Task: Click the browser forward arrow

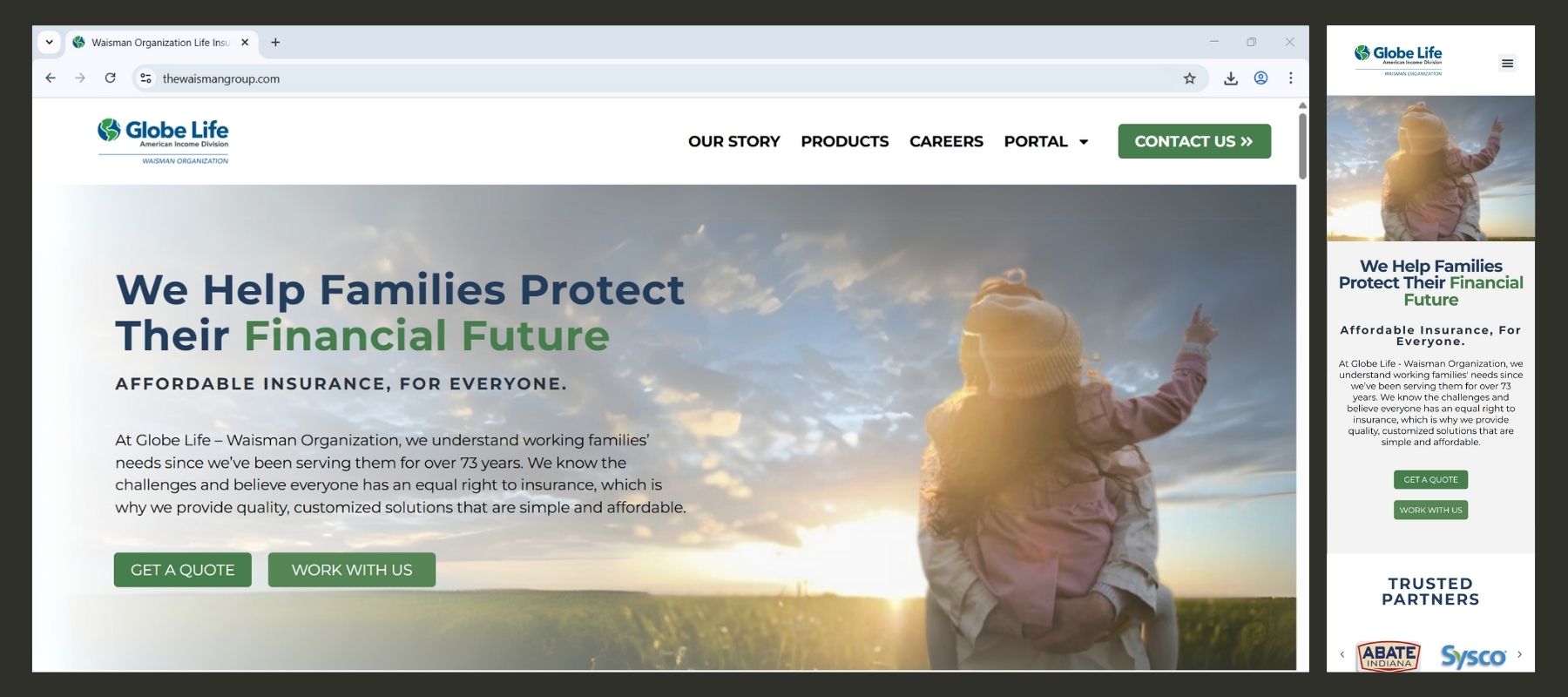Action: pos(80,78)
